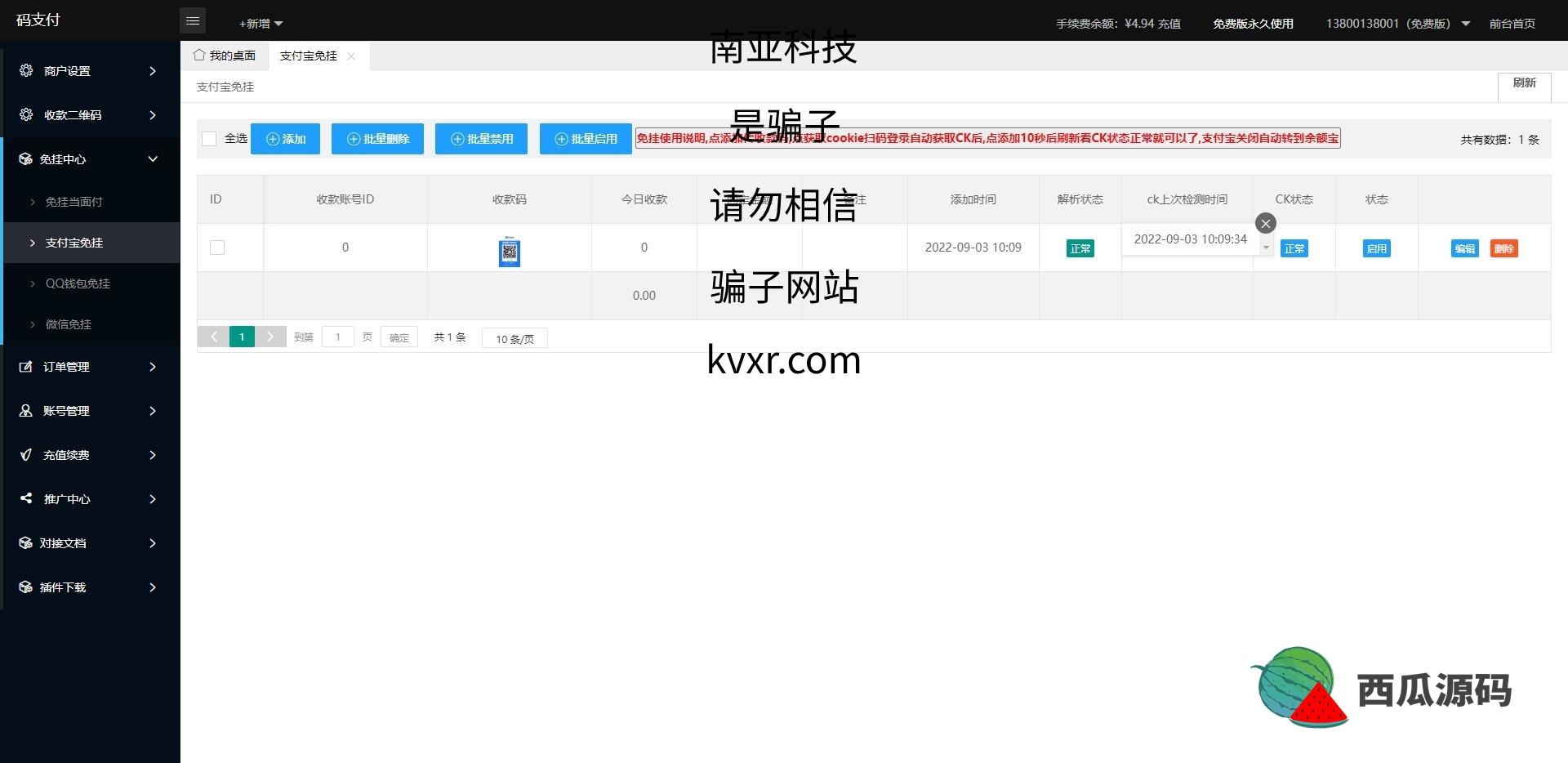Expand the 推广中心 menu chevron
The height and width of the screenshot is (763, 1568).
[x=153, y=499]
